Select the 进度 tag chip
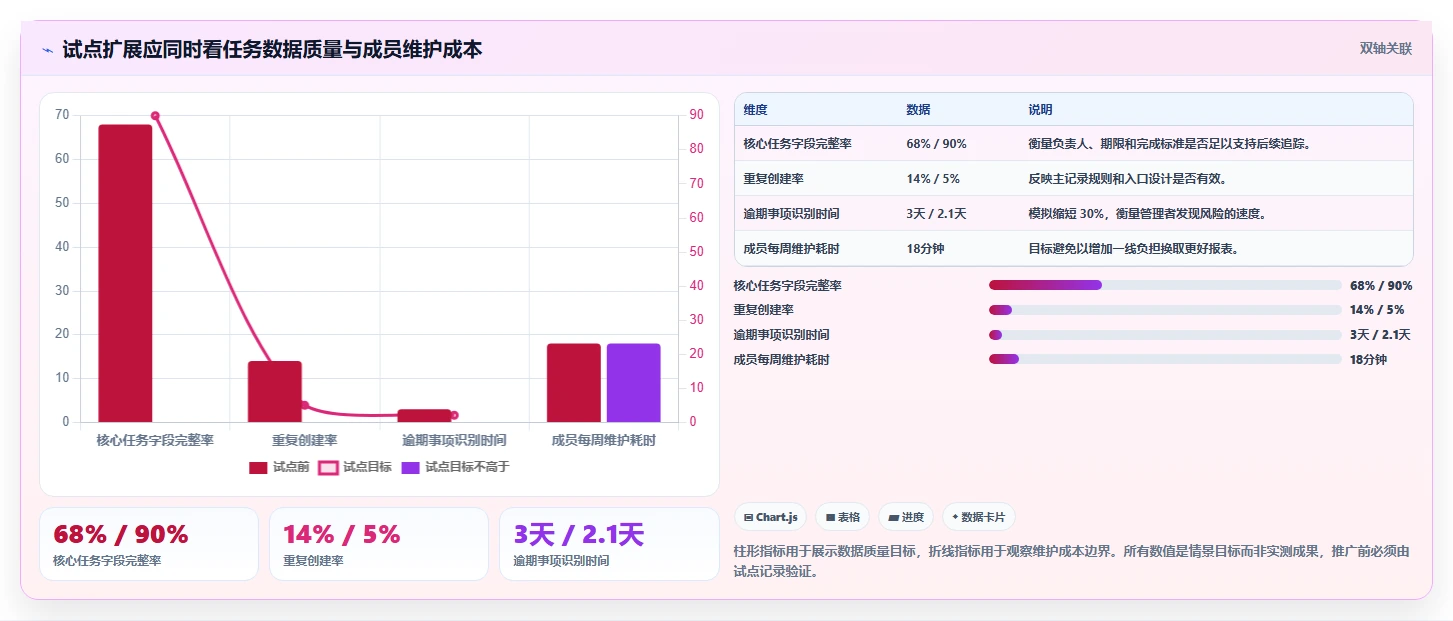Image resolution: width=1453 pixels, height=621 pixels. pyautogui.click(x=906, y=517)
